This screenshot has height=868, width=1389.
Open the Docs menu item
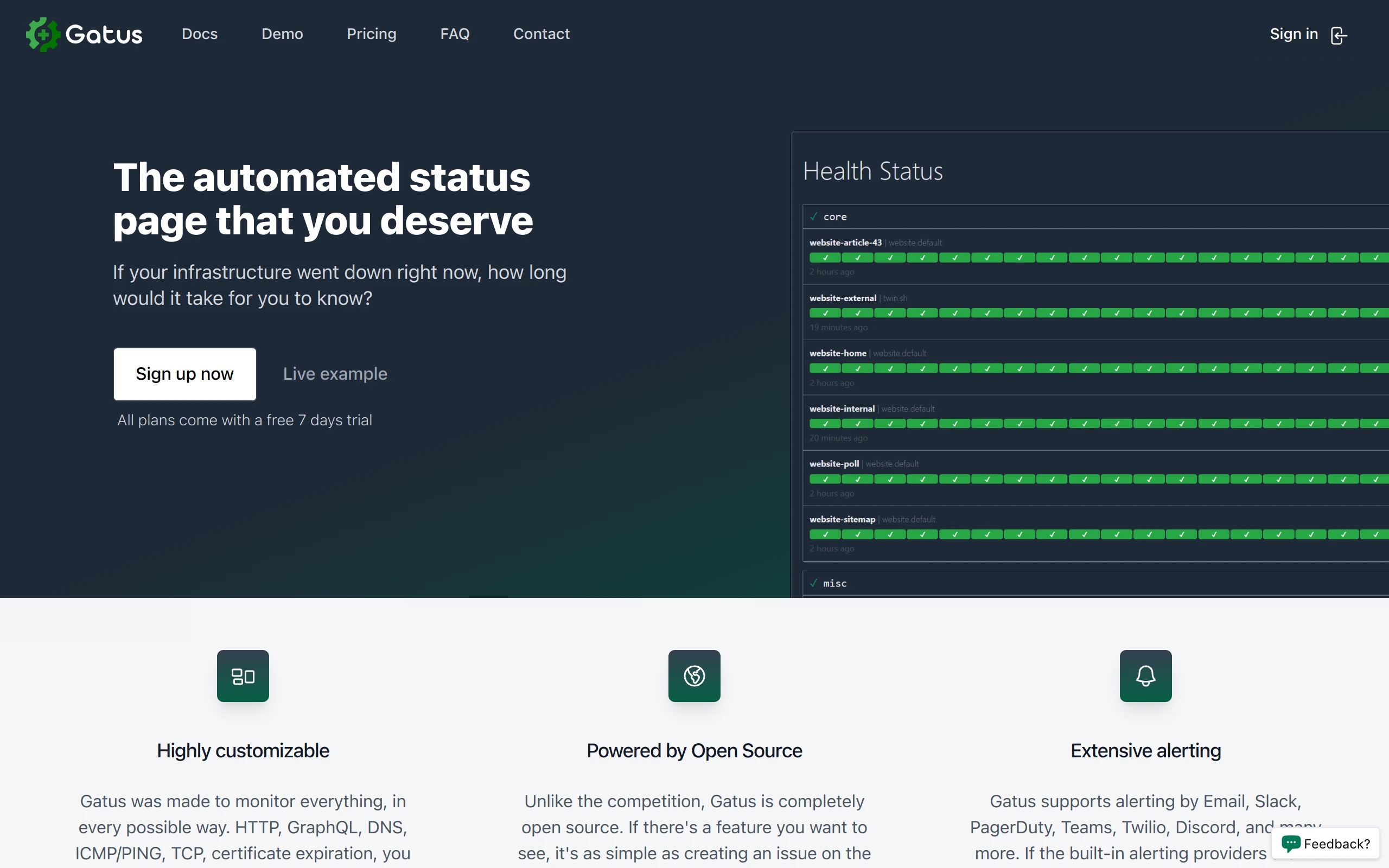(199, 34)
